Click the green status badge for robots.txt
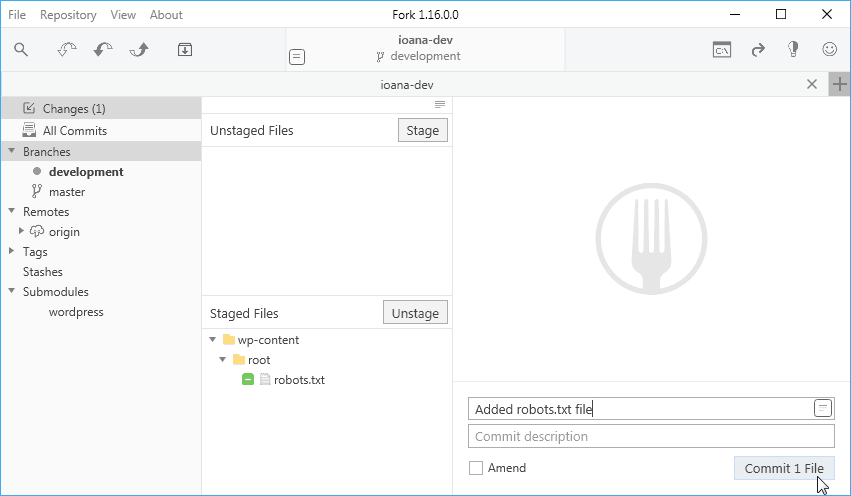The width and height of the screenshot is (851, 496). point(248,379)
